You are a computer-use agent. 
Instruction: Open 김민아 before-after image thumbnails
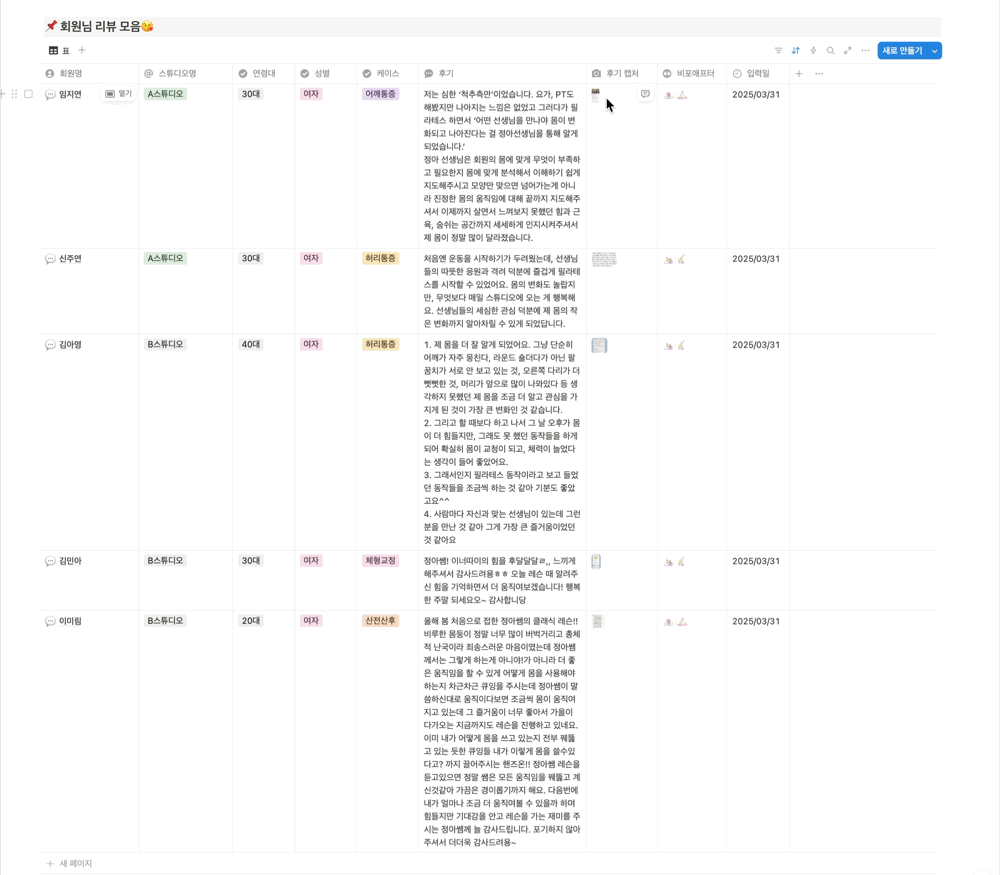click(x=675, y=562)
